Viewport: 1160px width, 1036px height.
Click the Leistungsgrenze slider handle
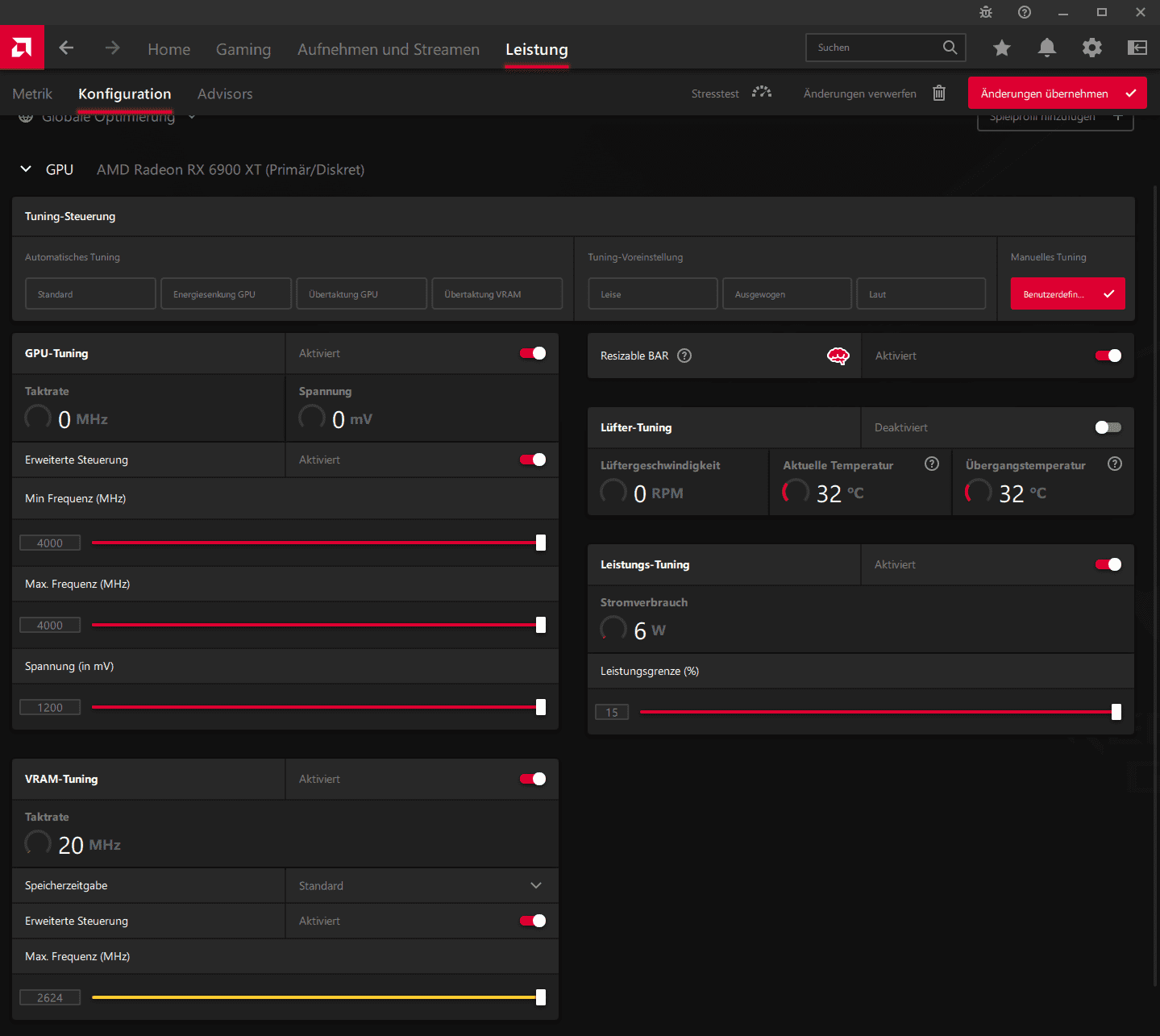point(1116,712)
